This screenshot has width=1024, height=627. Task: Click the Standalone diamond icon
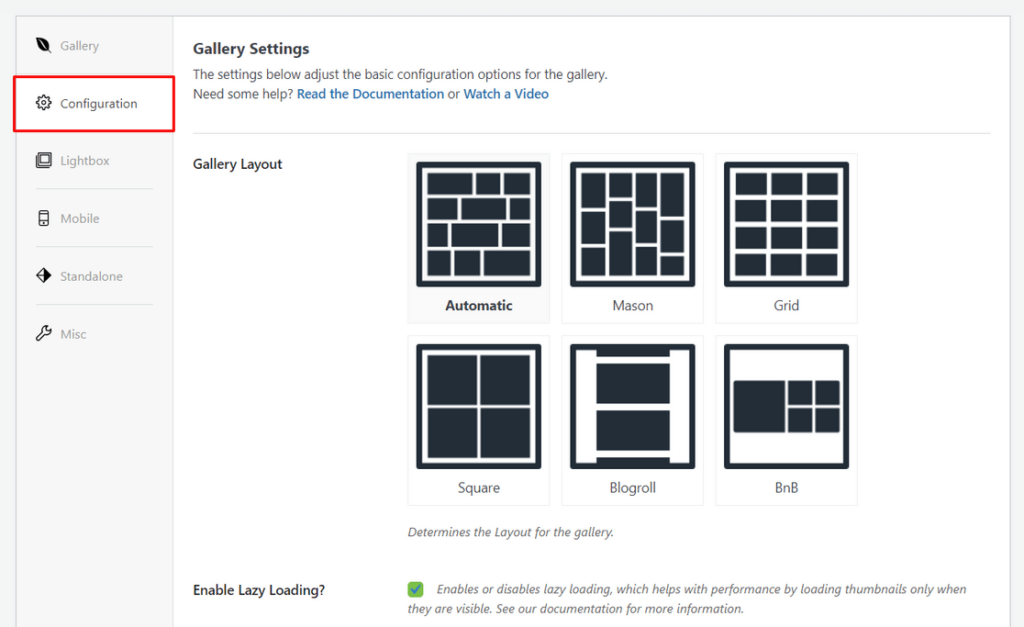tap(42, 275)
